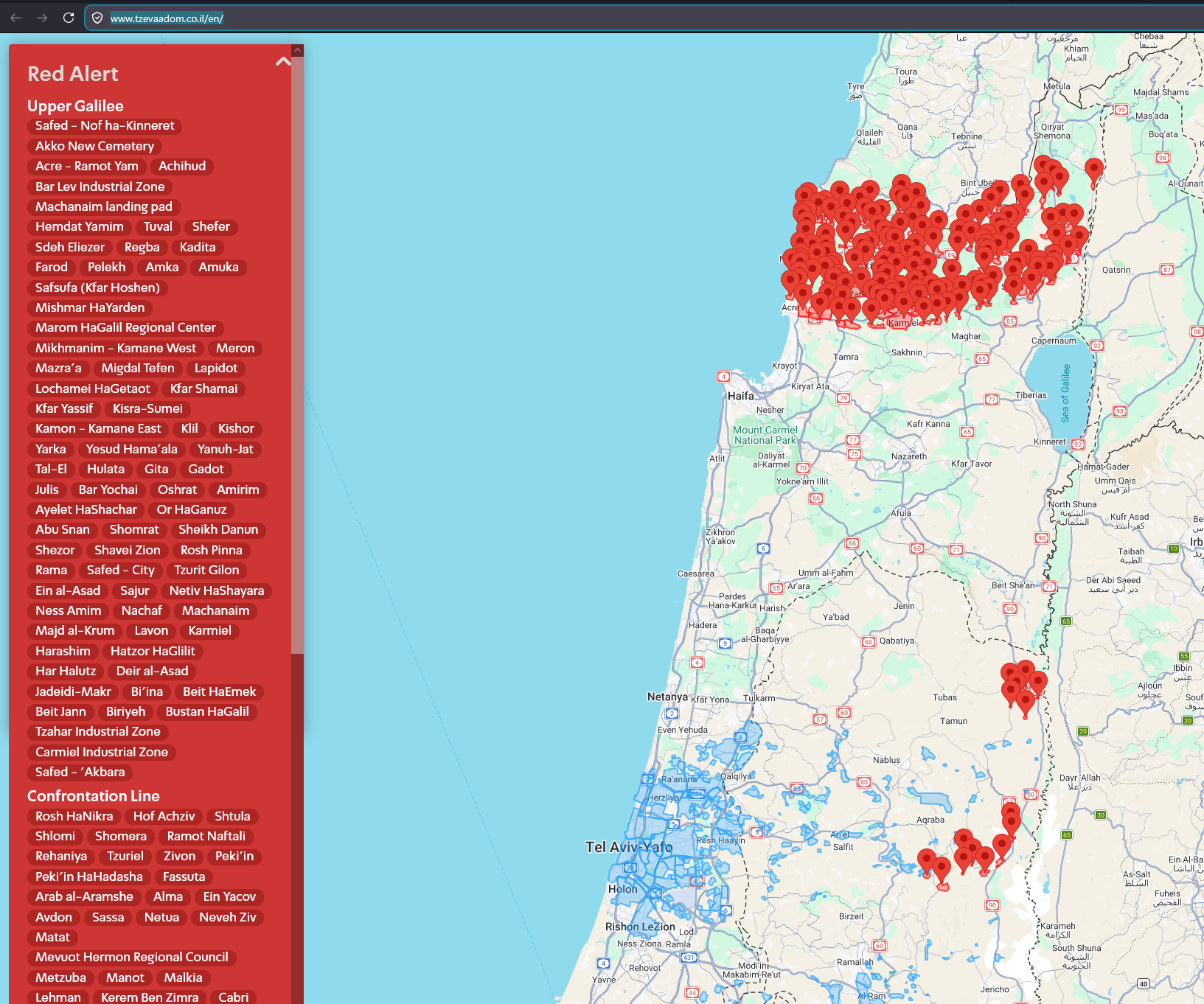
Task: Click the Hatzor HaGlilit tag
Action: tap(153, 651)
